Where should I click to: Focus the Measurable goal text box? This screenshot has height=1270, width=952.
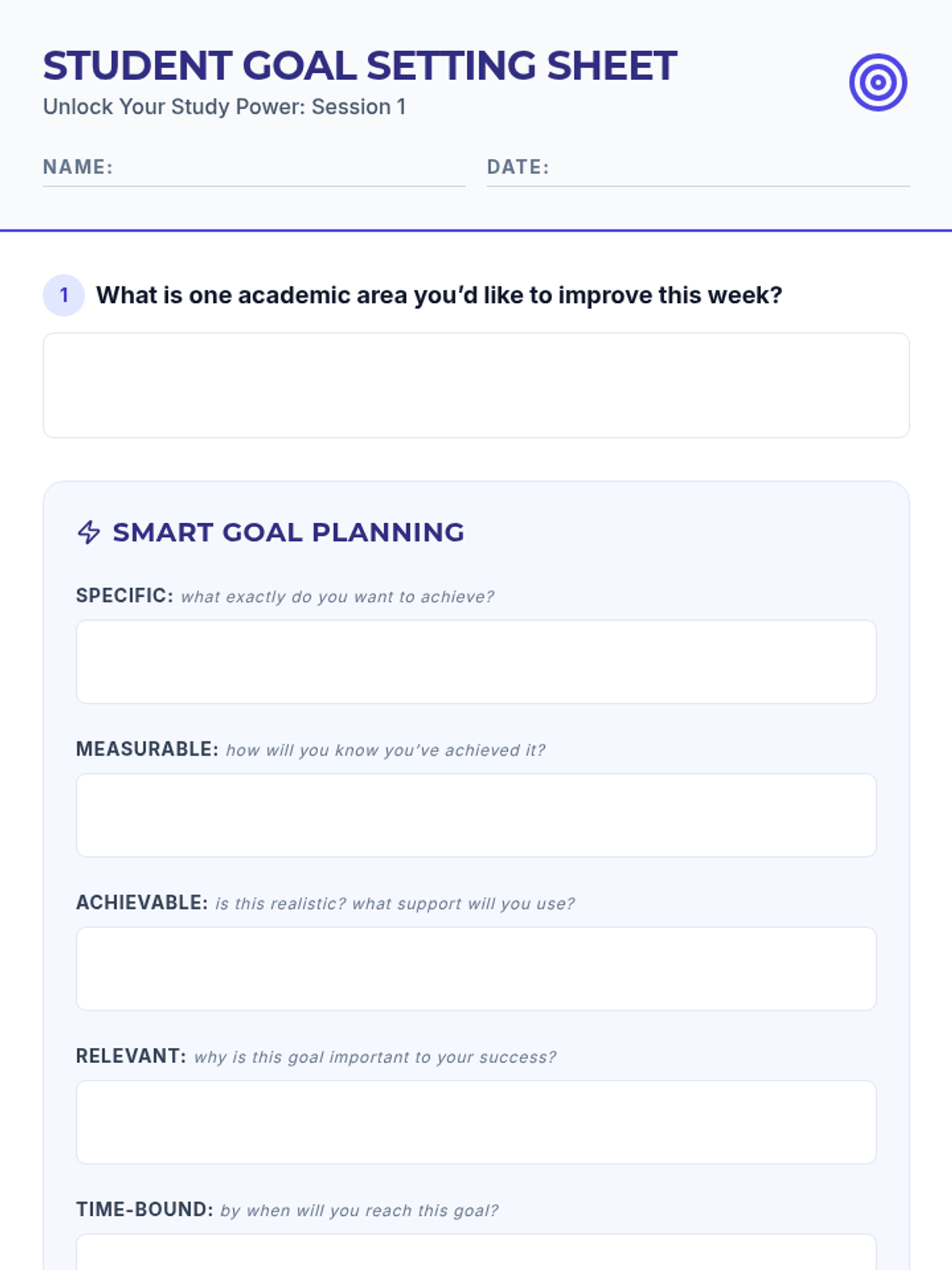point(476,815)
